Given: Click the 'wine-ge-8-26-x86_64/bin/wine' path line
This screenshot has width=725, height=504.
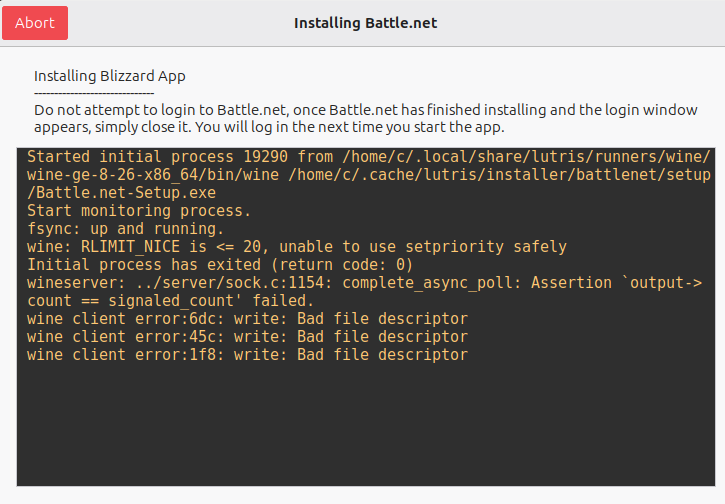Looking at the screenshot, I should tap(368, 175).
